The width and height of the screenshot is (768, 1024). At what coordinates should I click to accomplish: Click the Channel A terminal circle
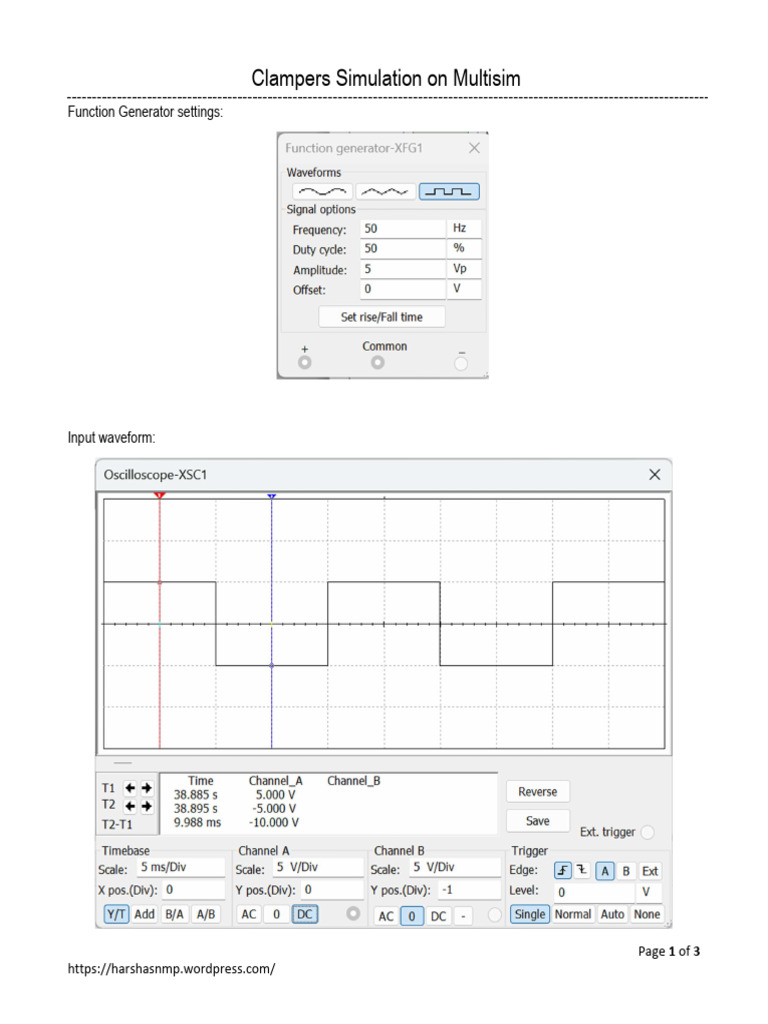point(353,914)
